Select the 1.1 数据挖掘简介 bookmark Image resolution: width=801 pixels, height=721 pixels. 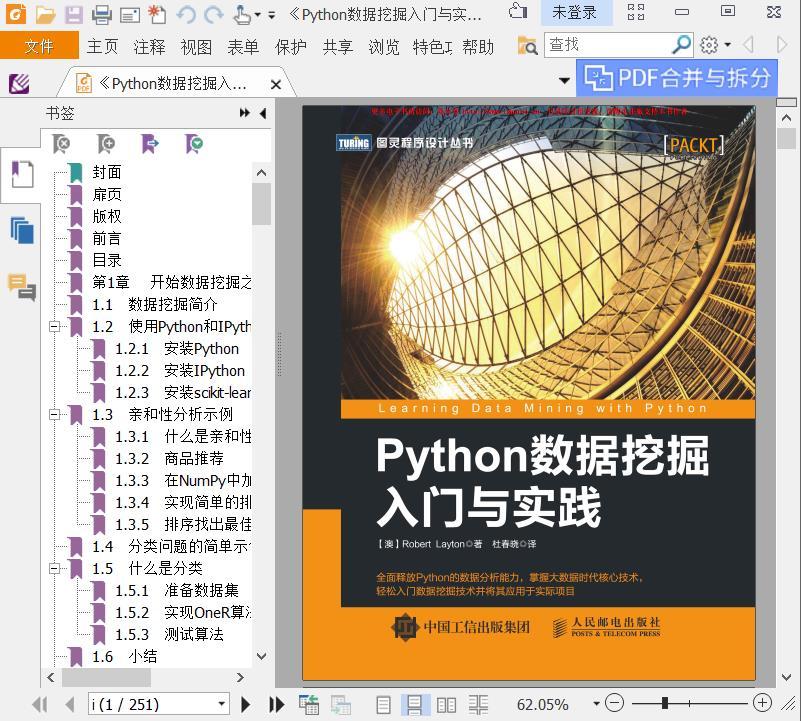(155, 305)
